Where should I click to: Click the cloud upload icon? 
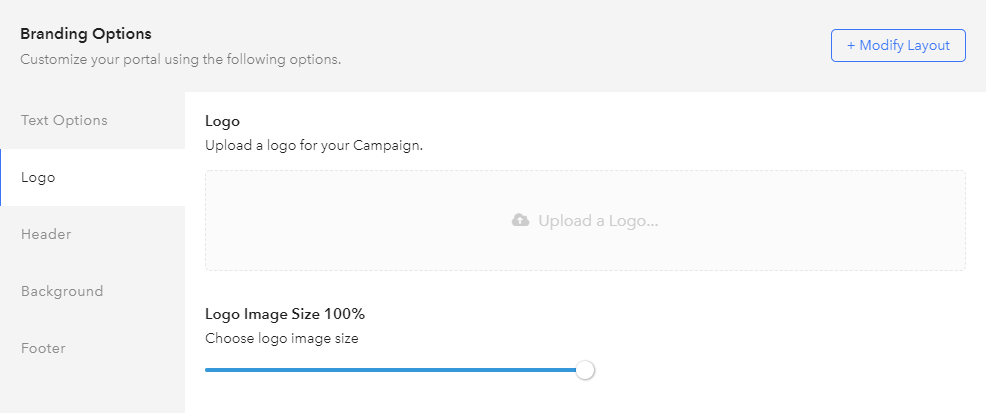pyautogui.click(x=520, y=220)
